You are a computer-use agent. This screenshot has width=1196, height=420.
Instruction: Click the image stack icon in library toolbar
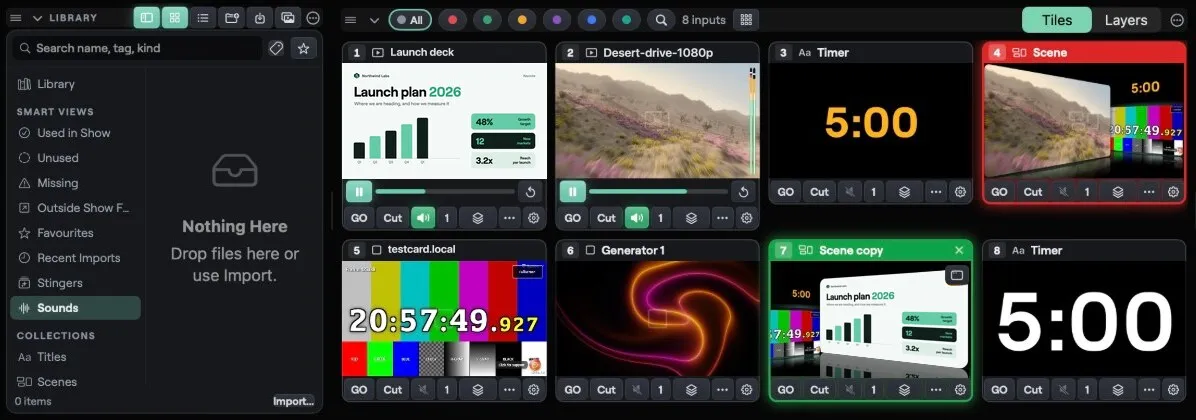(288, 18)
